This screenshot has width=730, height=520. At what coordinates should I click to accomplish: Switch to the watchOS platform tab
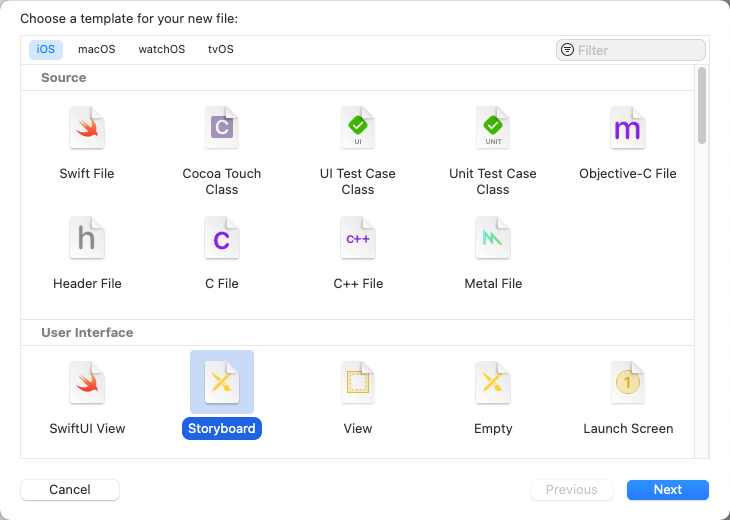point(161,49)
